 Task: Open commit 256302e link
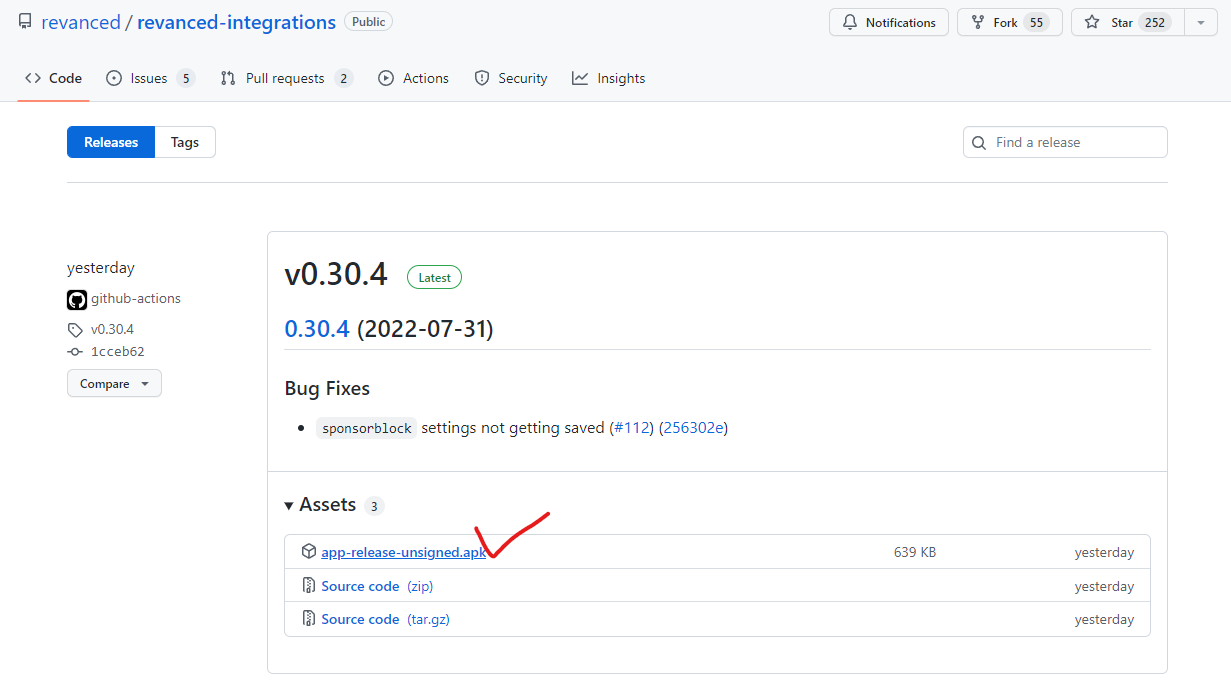click(693, 427)
